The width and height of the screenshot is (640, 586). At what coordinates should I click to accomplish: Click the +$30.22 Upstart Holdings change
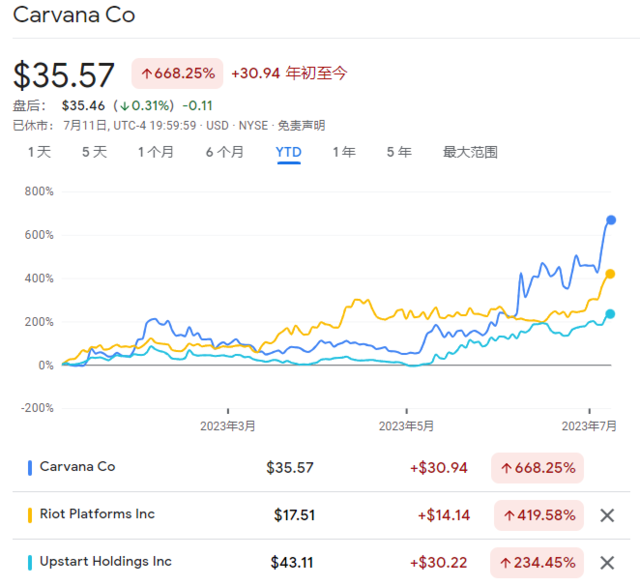click(438, 562)
